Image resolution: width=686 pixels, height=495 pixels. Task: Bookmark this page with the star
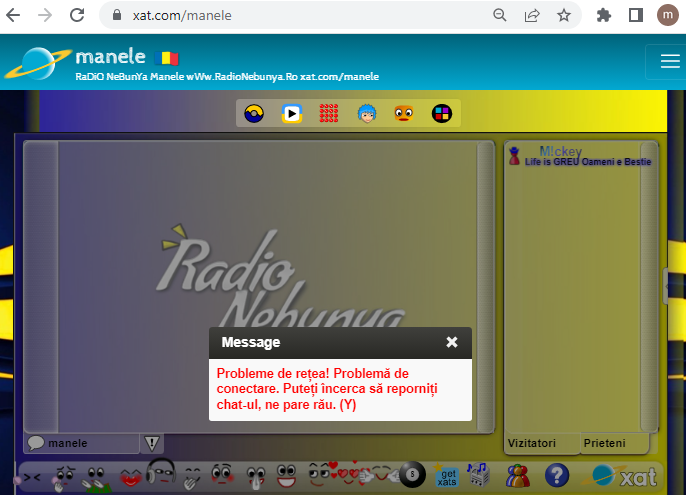click(564, 15)
